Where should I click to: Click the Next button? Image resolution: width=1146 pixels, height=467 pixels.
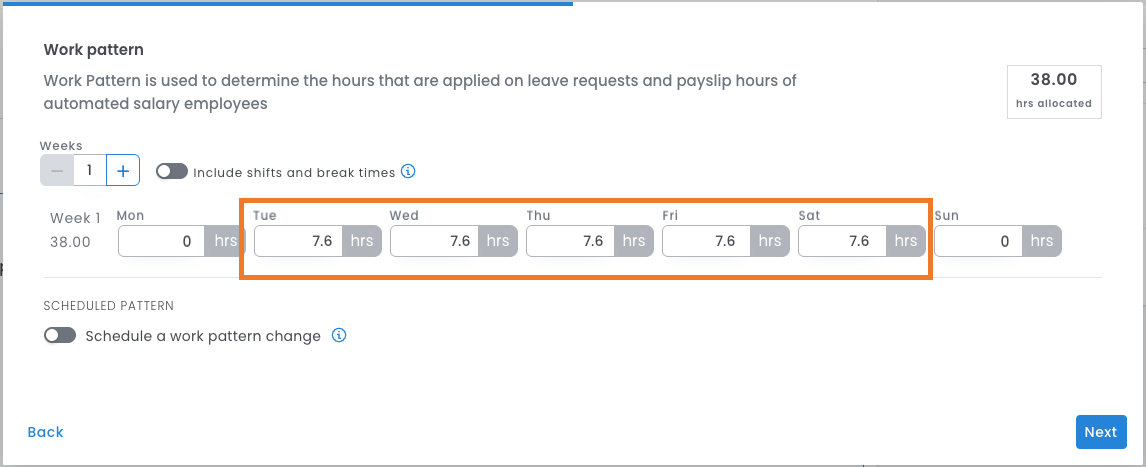pos(1100,432)
